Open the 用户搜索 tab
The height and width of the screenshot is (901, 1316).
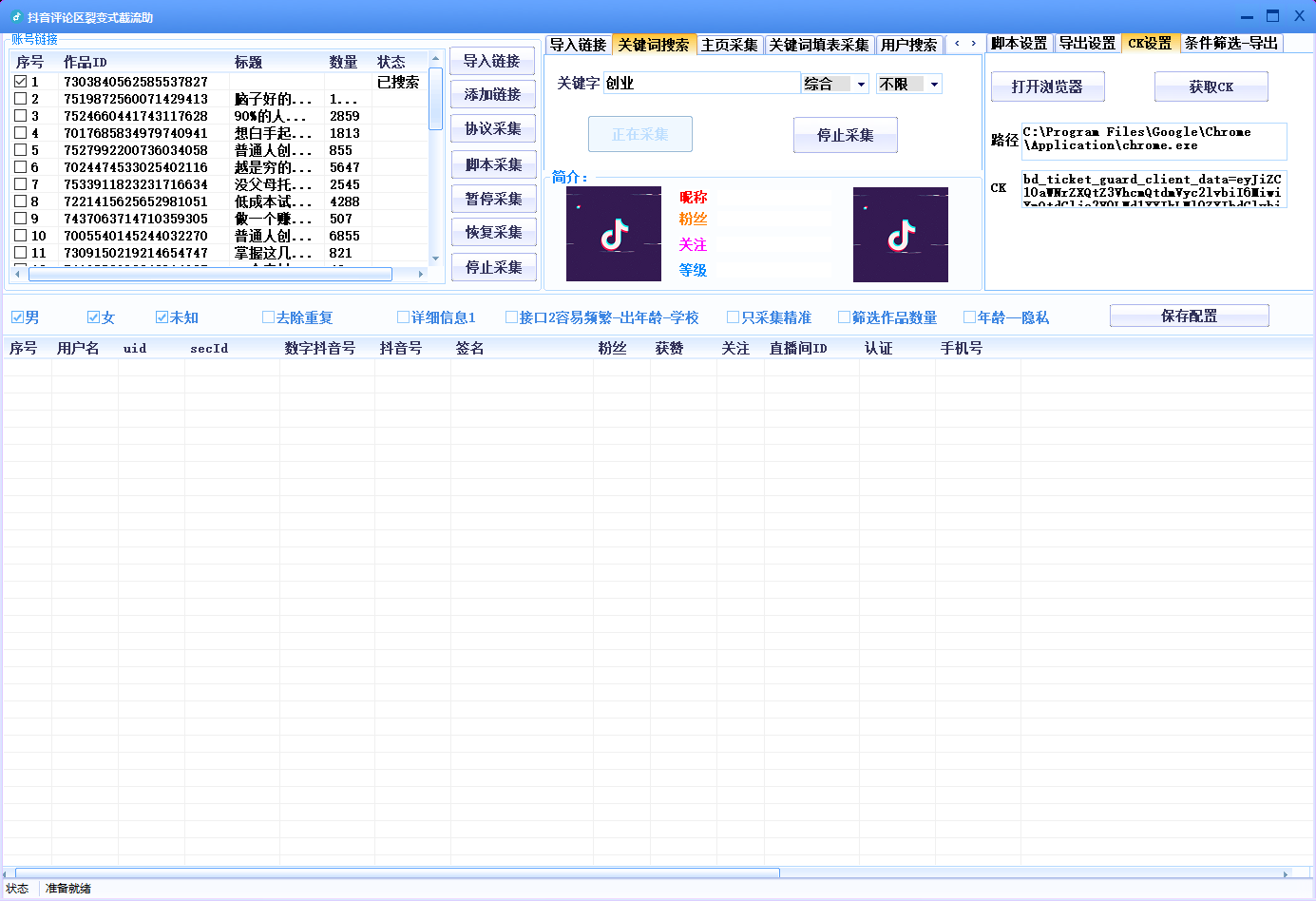pyautogui.click(x=911, y=44)
